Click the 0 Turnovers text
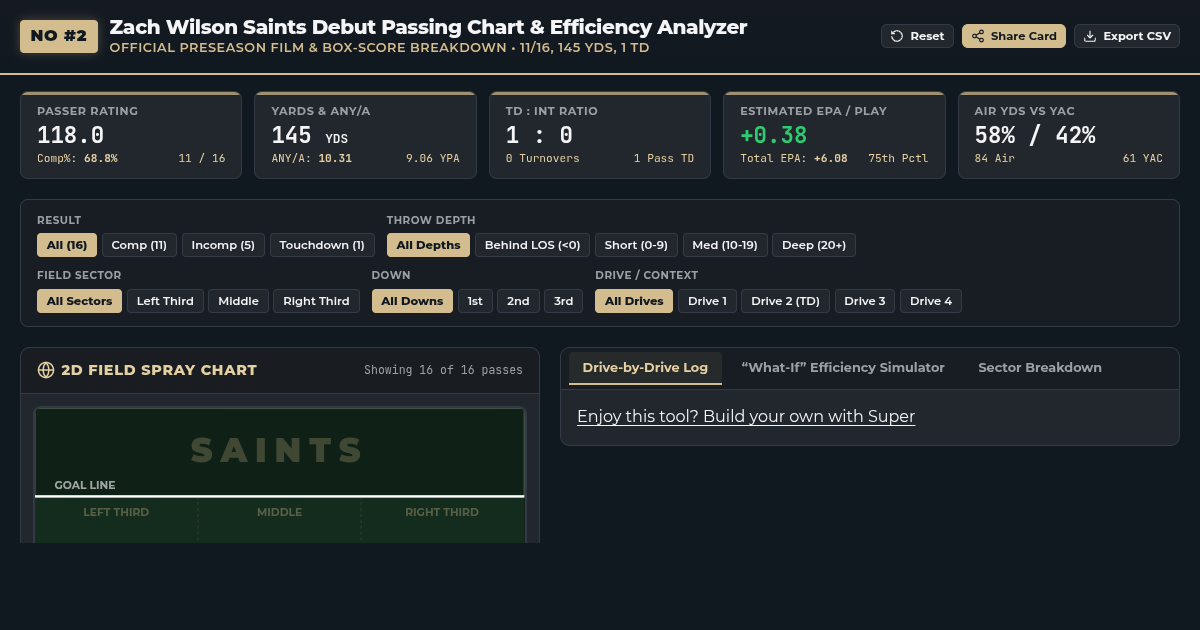Screen dimensions: 1200x630 coord(543,158)
